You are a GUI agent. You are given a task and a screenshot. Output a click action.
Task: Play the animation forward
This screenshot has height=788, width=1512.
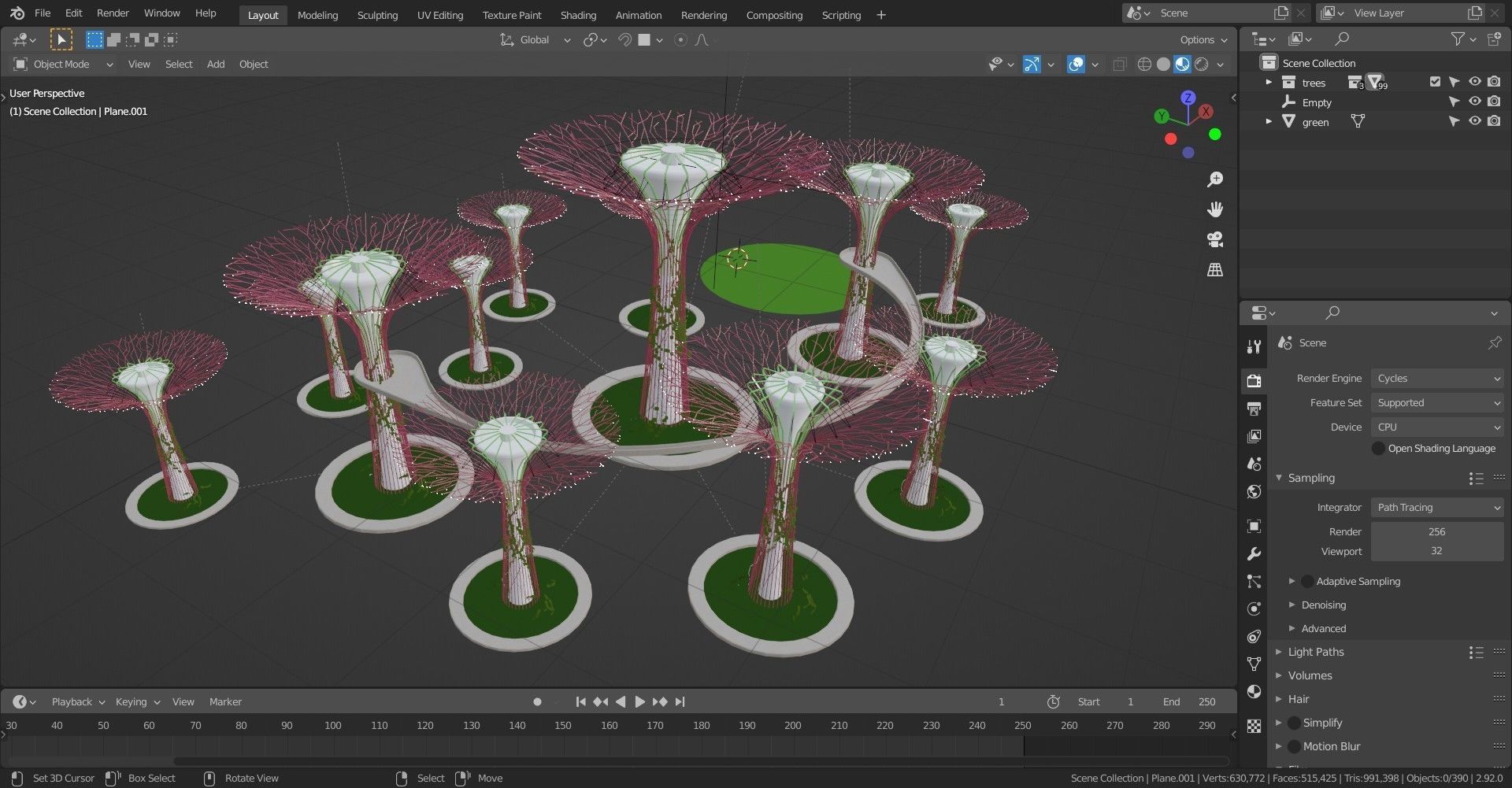click(639, 701)
